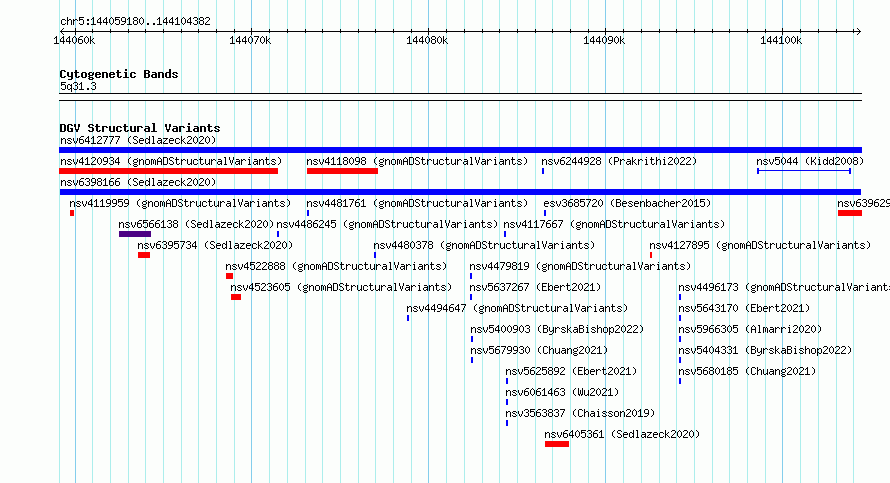Select the nsv5404331 (ByrskaBishop2022) label
This screenshot has height=483, width=890.
click(x=765, y=350)
